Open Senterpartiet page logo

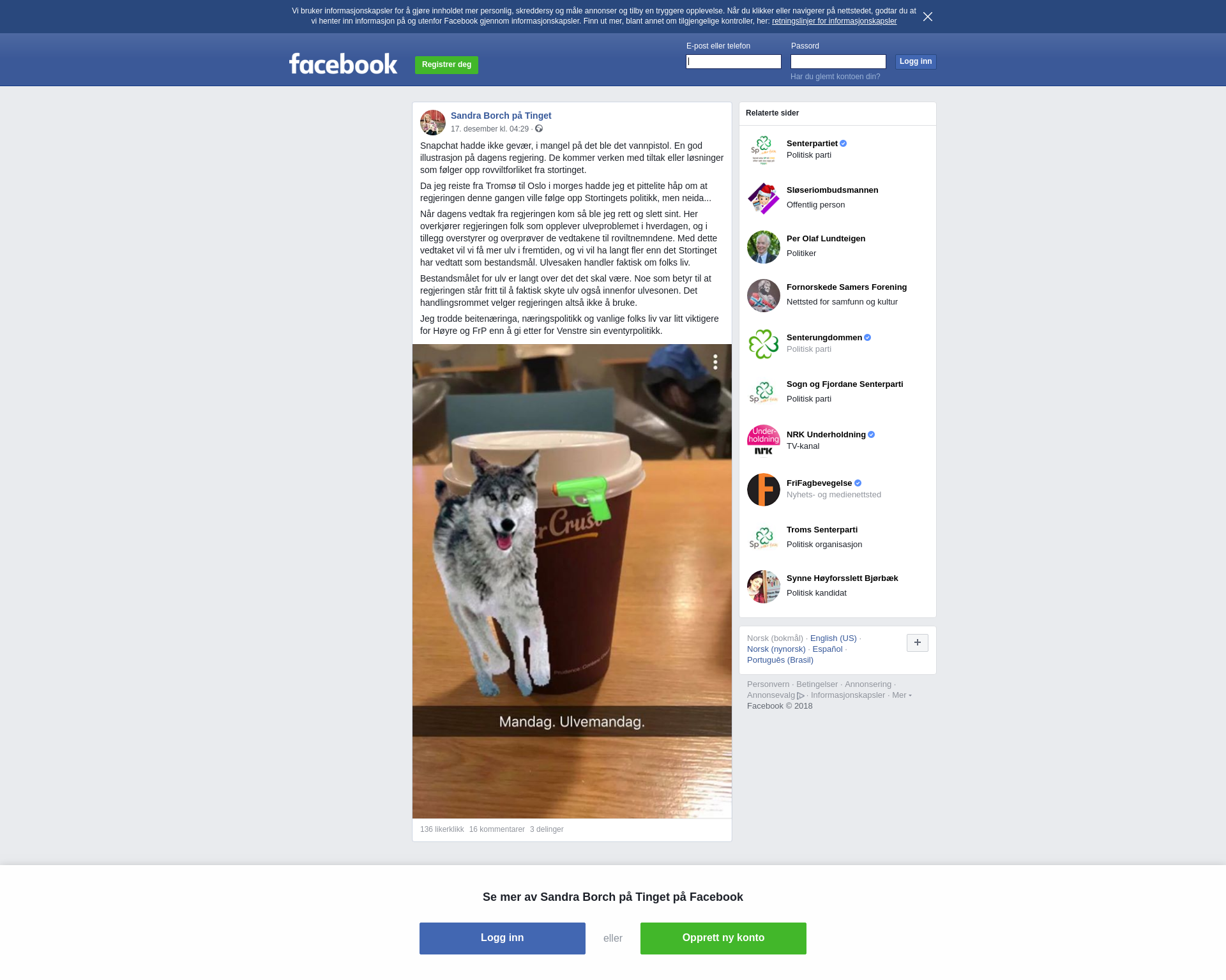click(764, 150)
